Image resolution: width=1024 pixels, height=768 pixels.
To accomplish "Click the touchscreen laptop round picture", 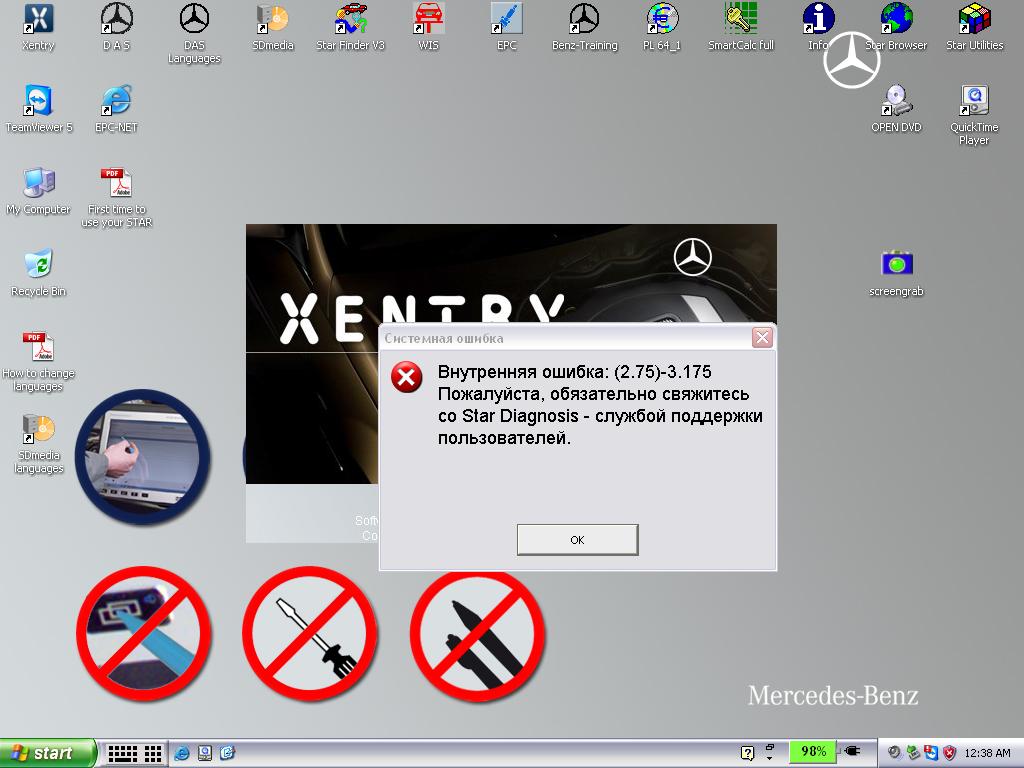I will click(142, 456).
